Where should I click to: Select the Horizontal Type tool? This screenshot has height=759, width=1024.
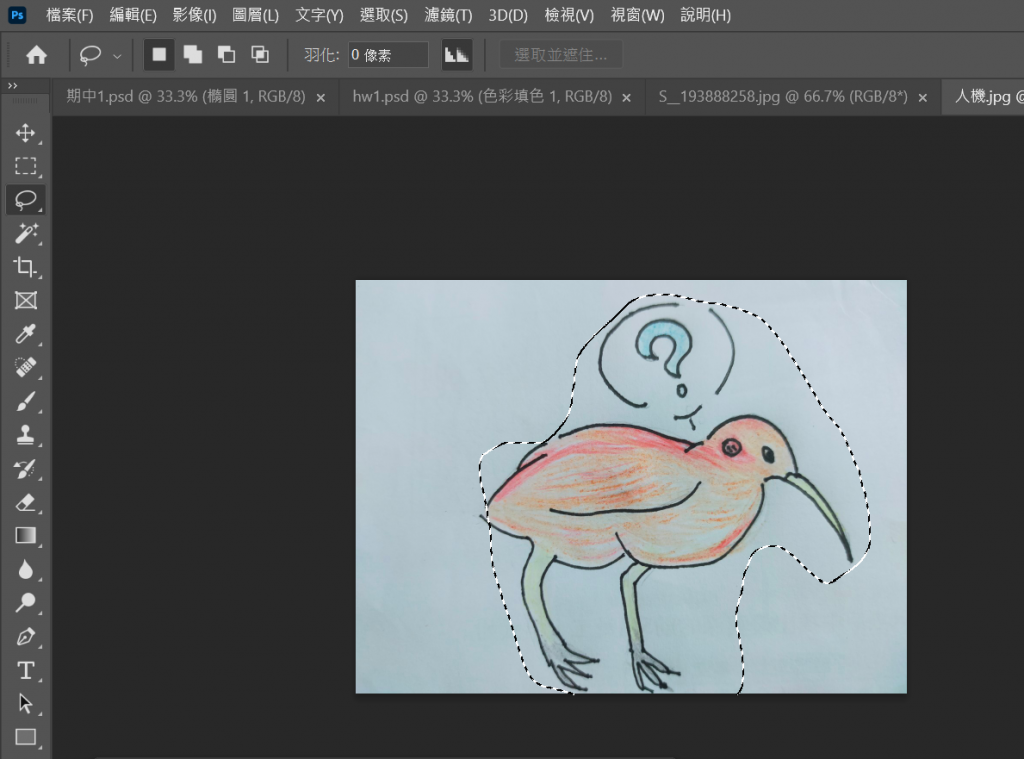(x=26, y=670)
